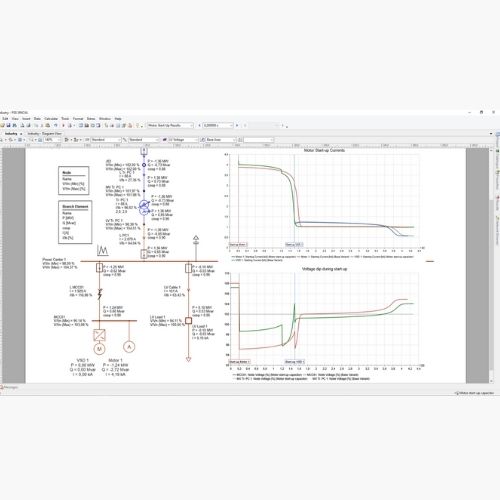Open the Insert menu
Screen dimensions: 500x500
point(26,119)
